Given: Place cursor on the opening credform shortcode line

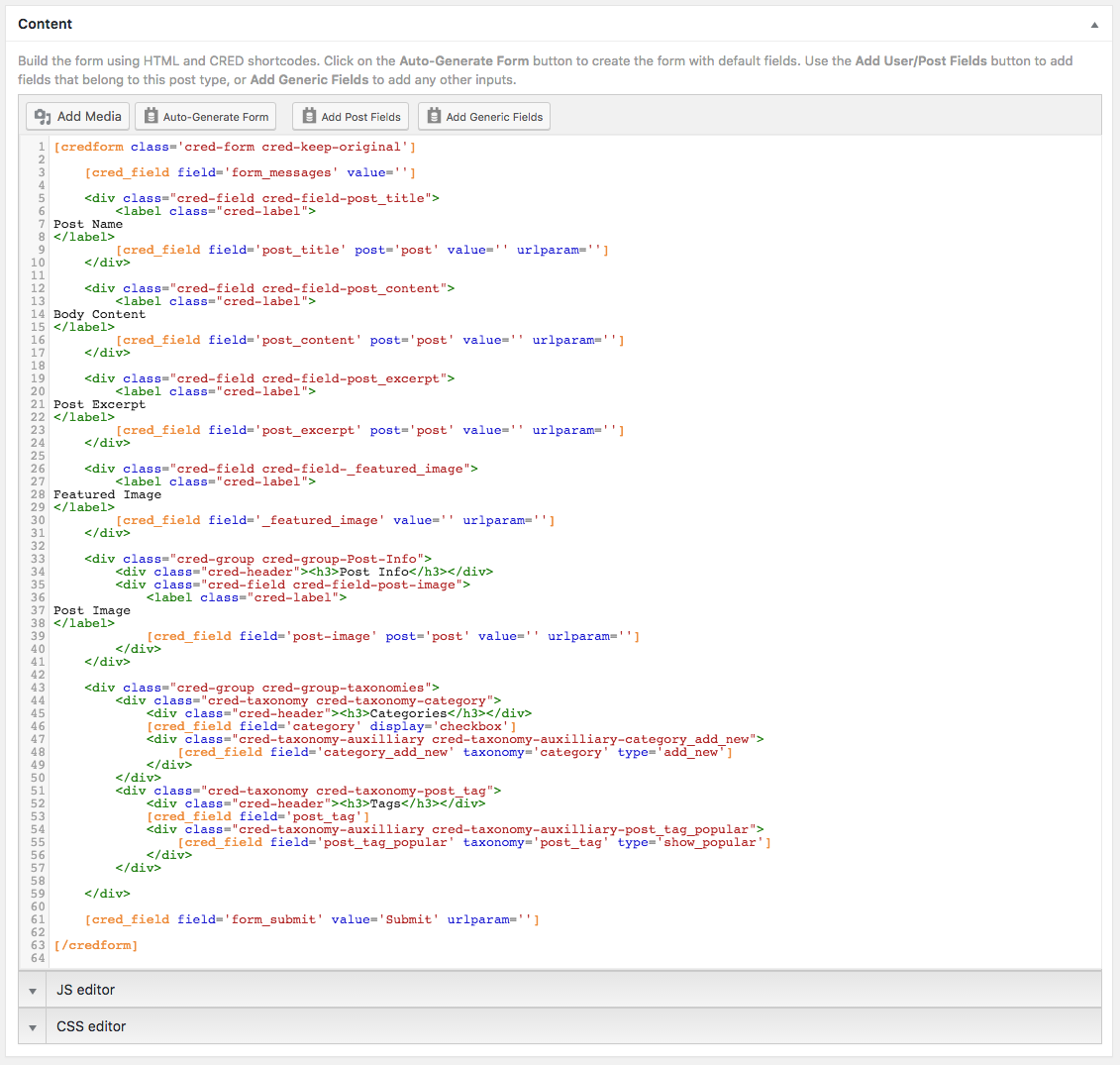Looking at the screenshot, I should [x=235, y=147].
